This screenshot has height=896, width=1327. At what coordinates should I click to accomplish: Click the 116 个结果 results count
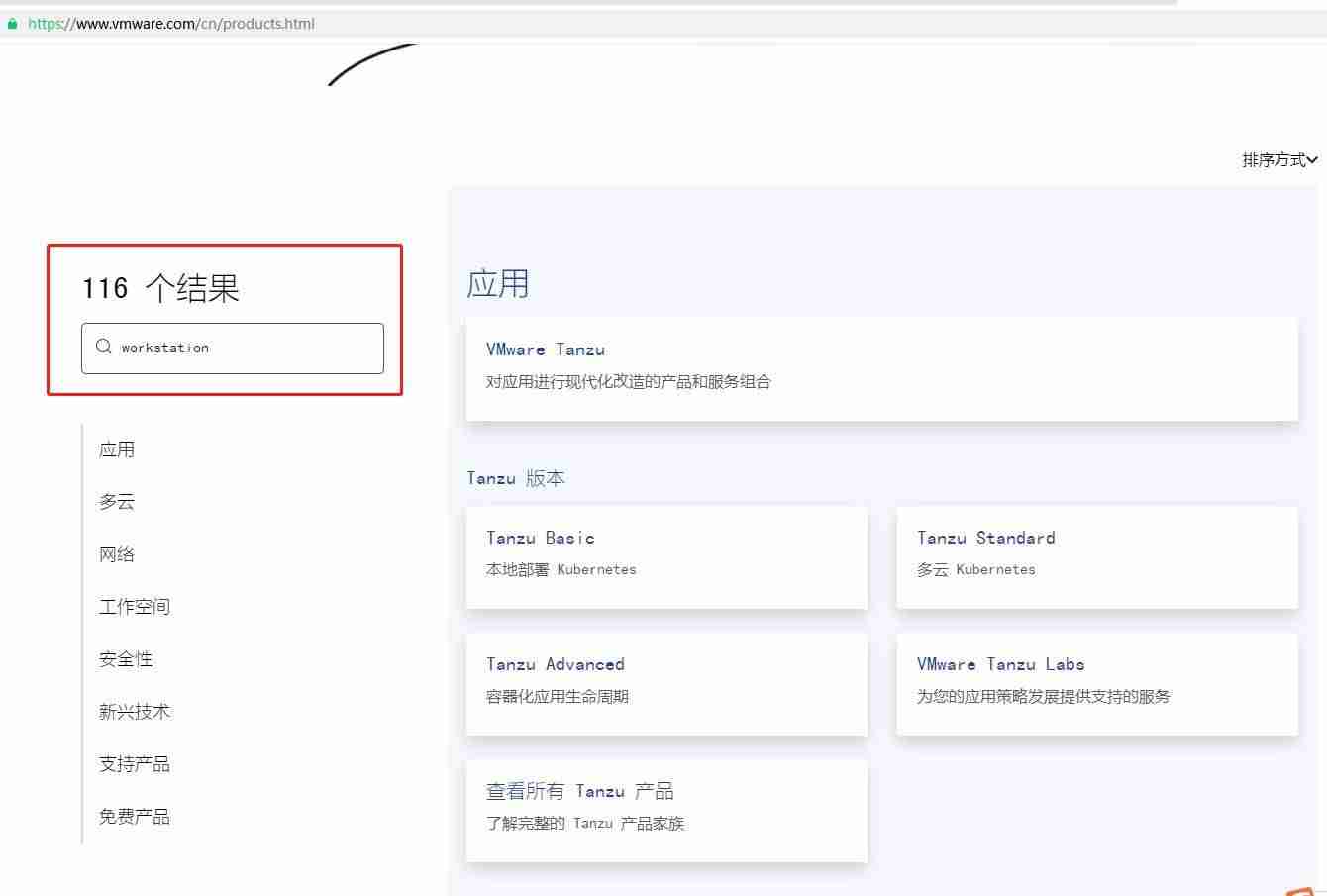point(160,288)
